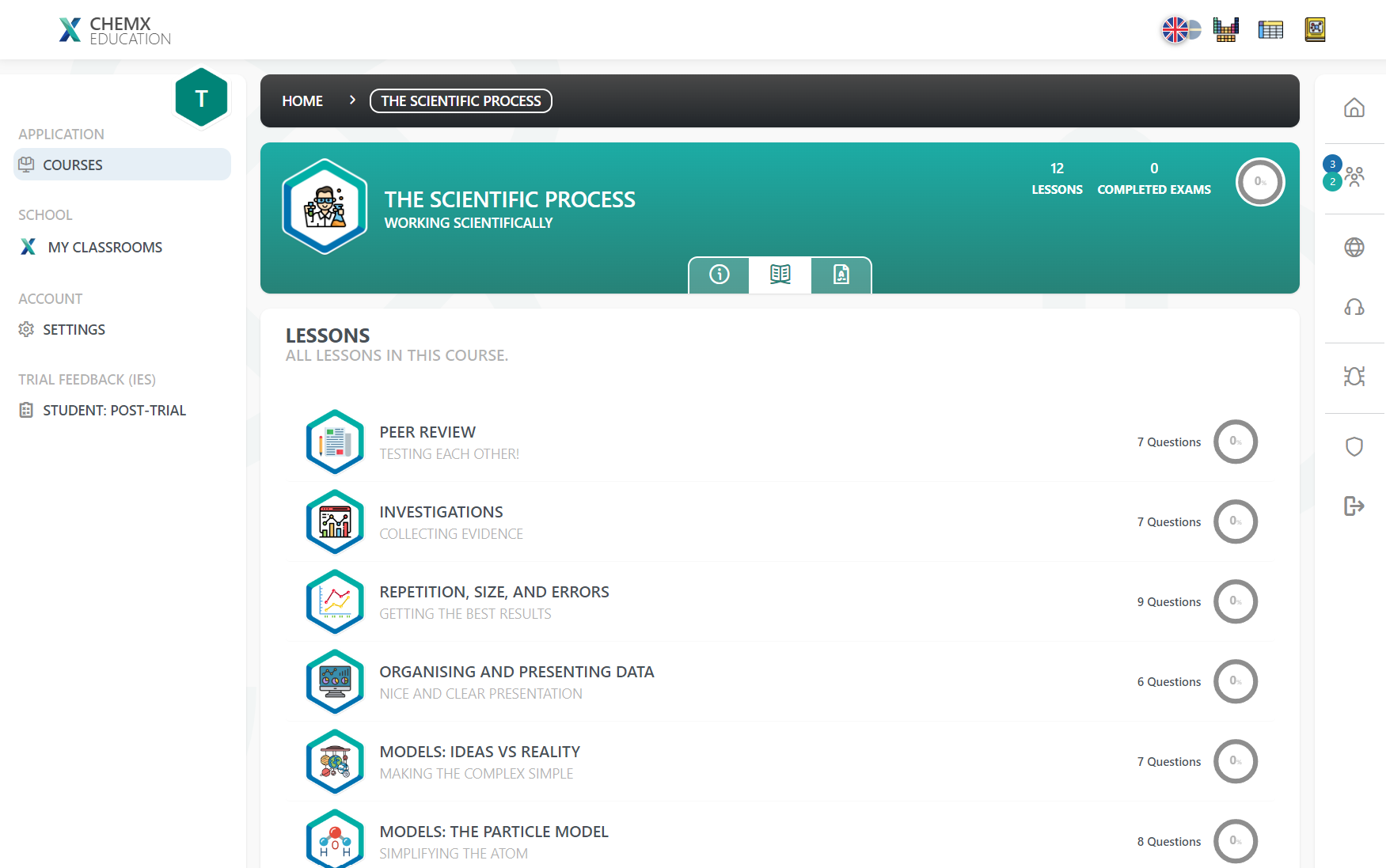The image size is (1386, 868).
Task: Click 7 Questions label for Peer Review
Action: (1169, 442)
